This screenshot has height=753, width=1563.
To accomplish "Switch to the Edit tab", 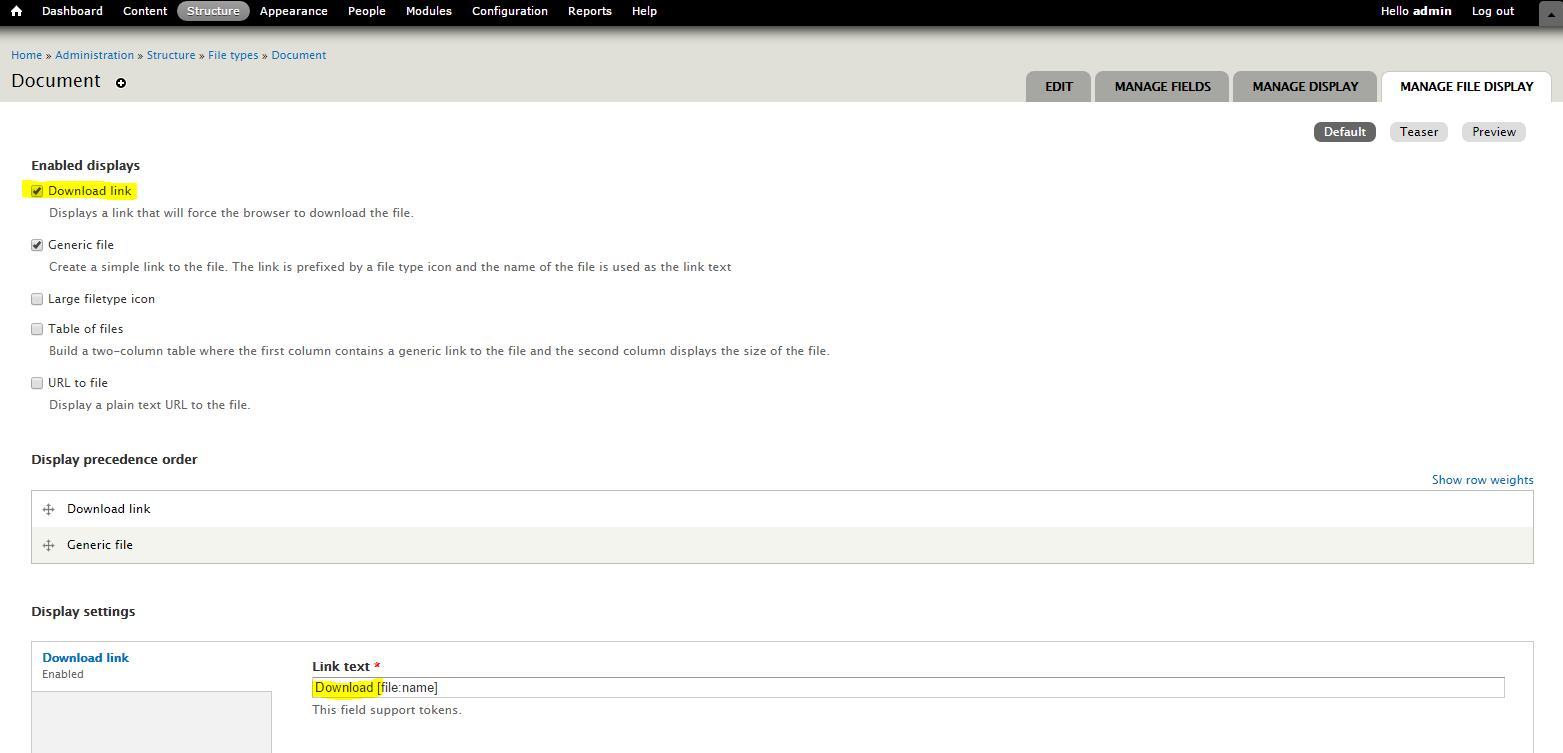I will click(x=1059, y=87).
